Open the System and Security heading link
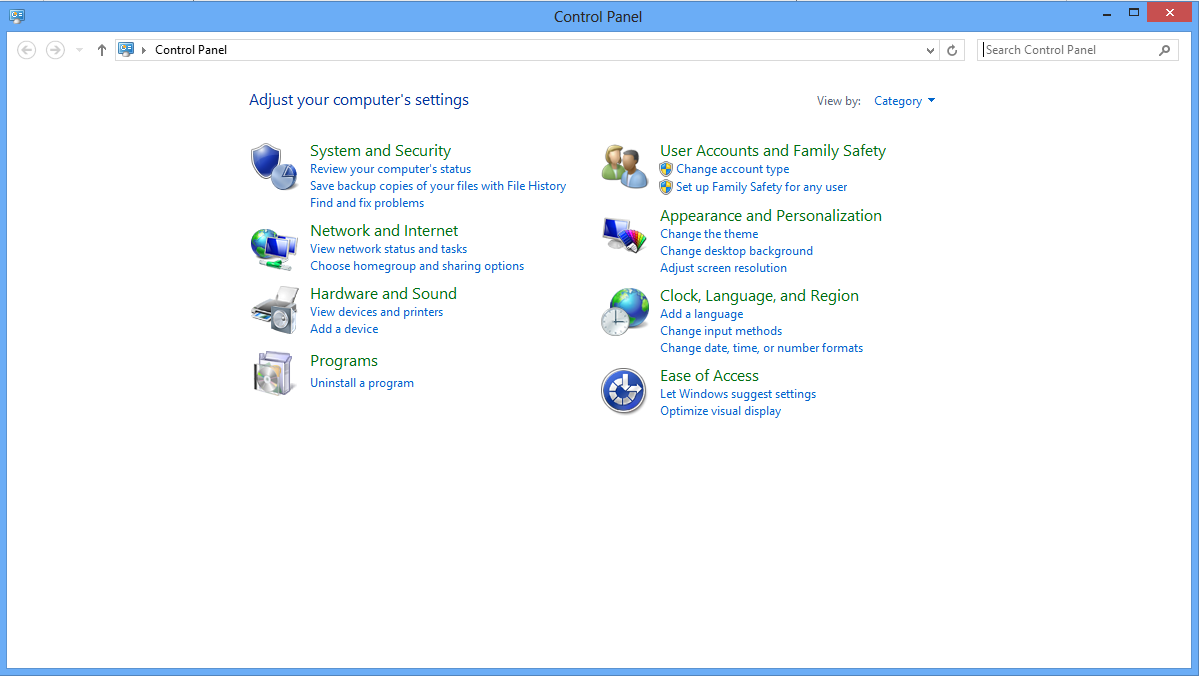Image resolution: width=1199 pixels, height=676 pixels. (x=380, y=151)
